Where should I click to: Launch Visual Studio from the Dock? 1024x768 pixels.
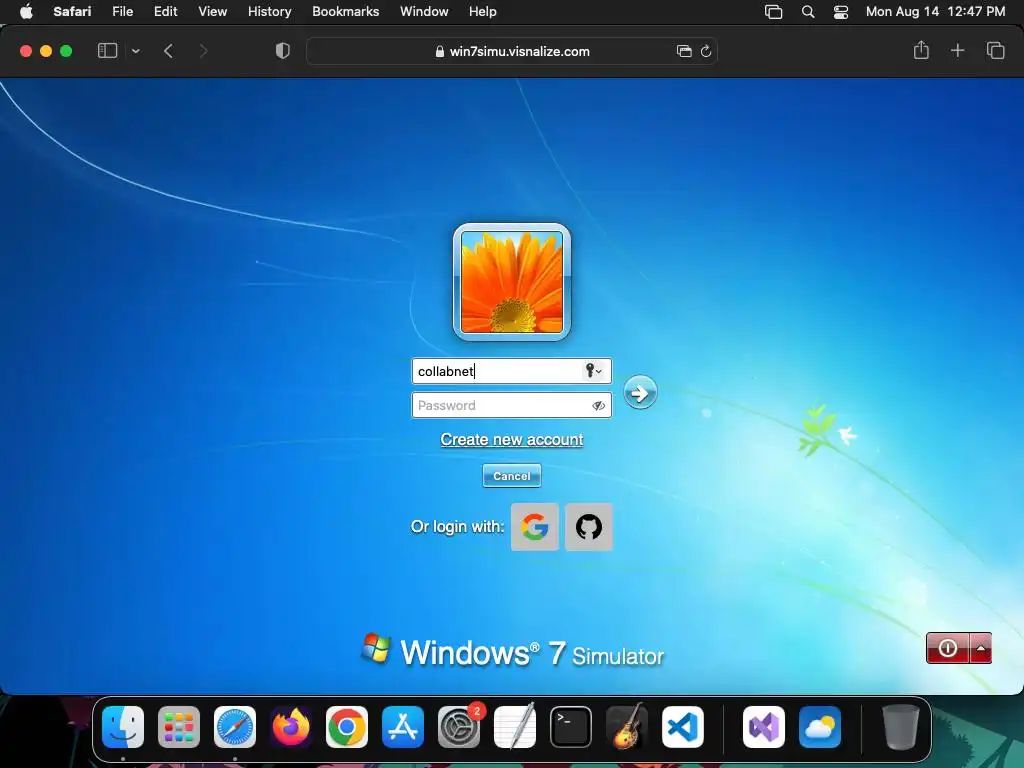(x=764, y=727)
